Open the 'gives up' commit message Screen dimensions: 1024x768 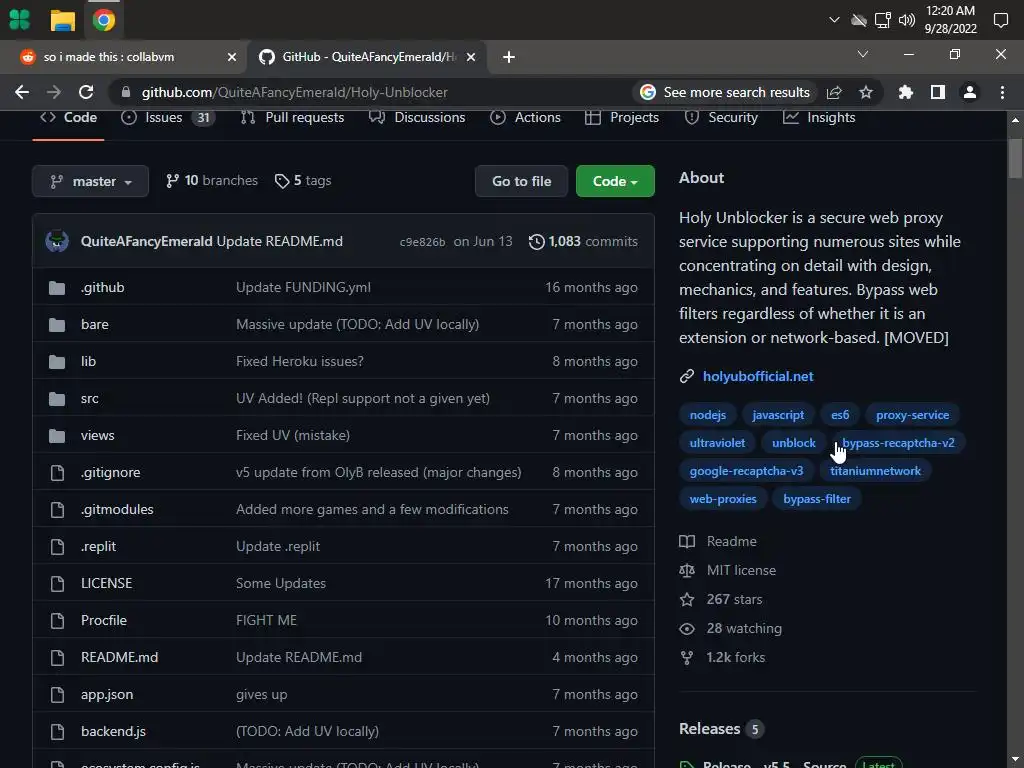261,694
